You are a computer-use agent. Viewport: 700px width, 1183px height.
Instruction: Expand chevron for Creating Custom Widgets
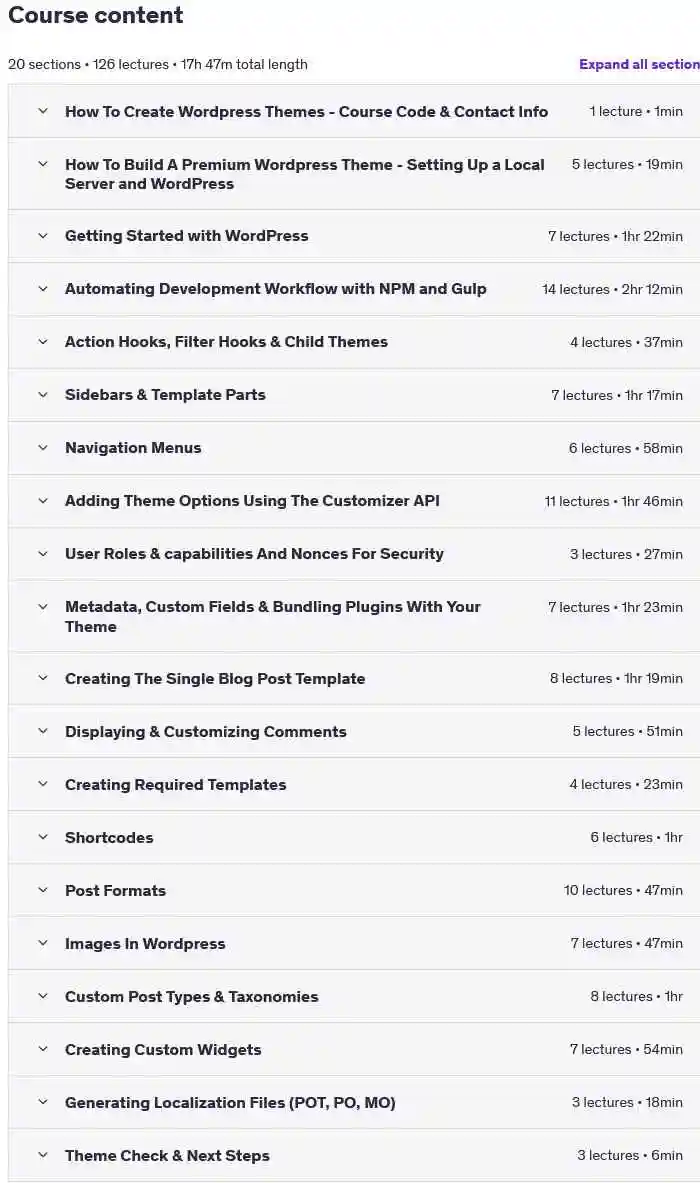(x=43, y=1049)
